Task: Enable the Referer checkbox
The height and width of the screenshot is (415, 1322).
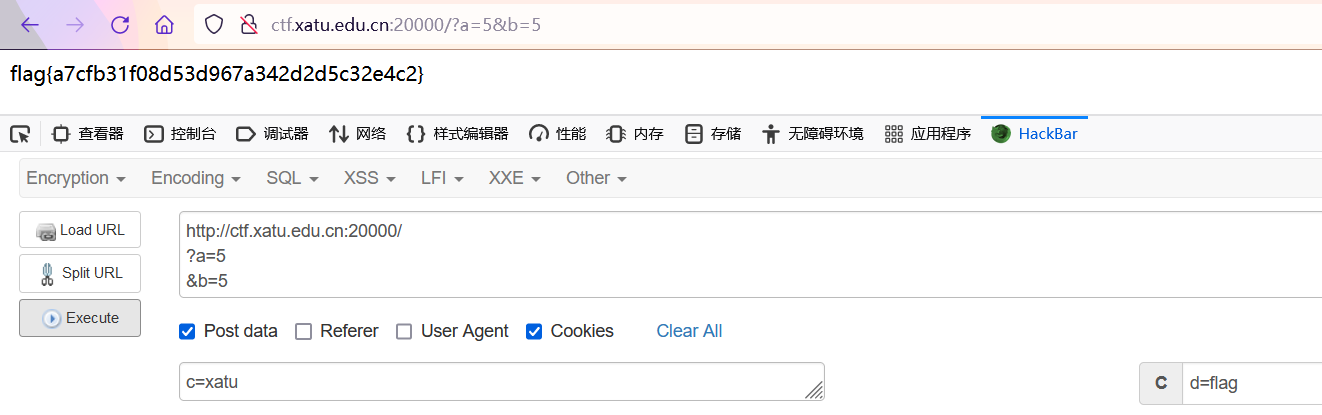Action: pos(304,331)
